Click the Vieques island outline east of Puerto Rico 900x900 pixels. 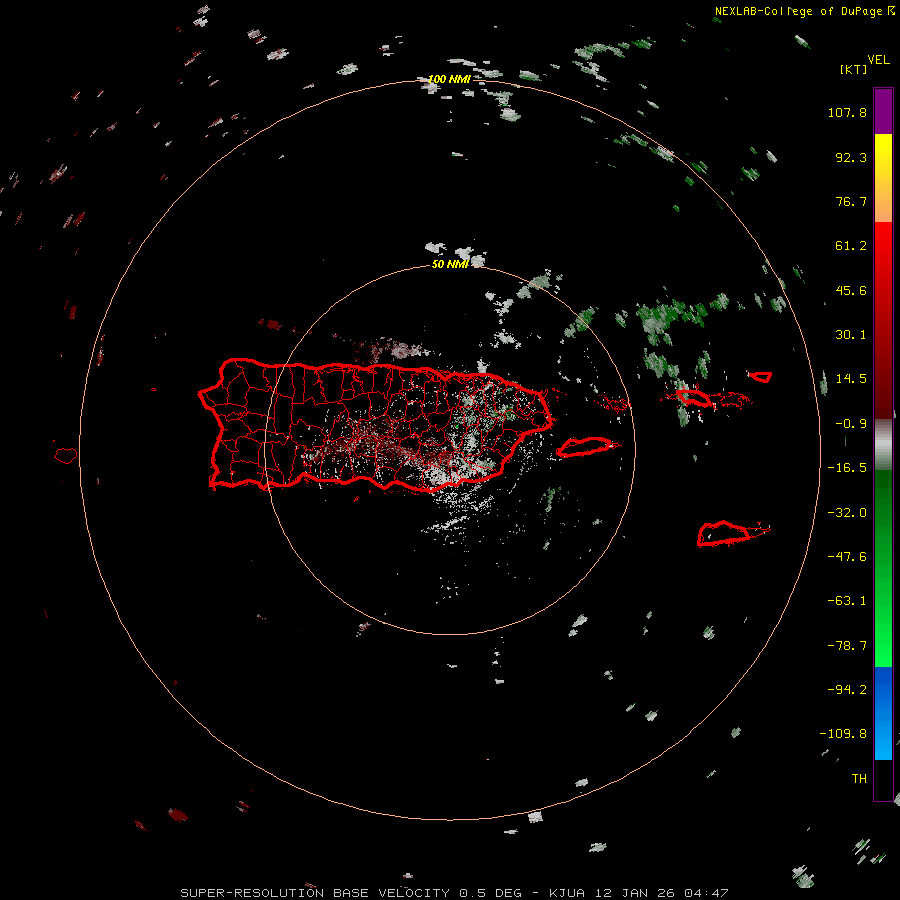584,447
